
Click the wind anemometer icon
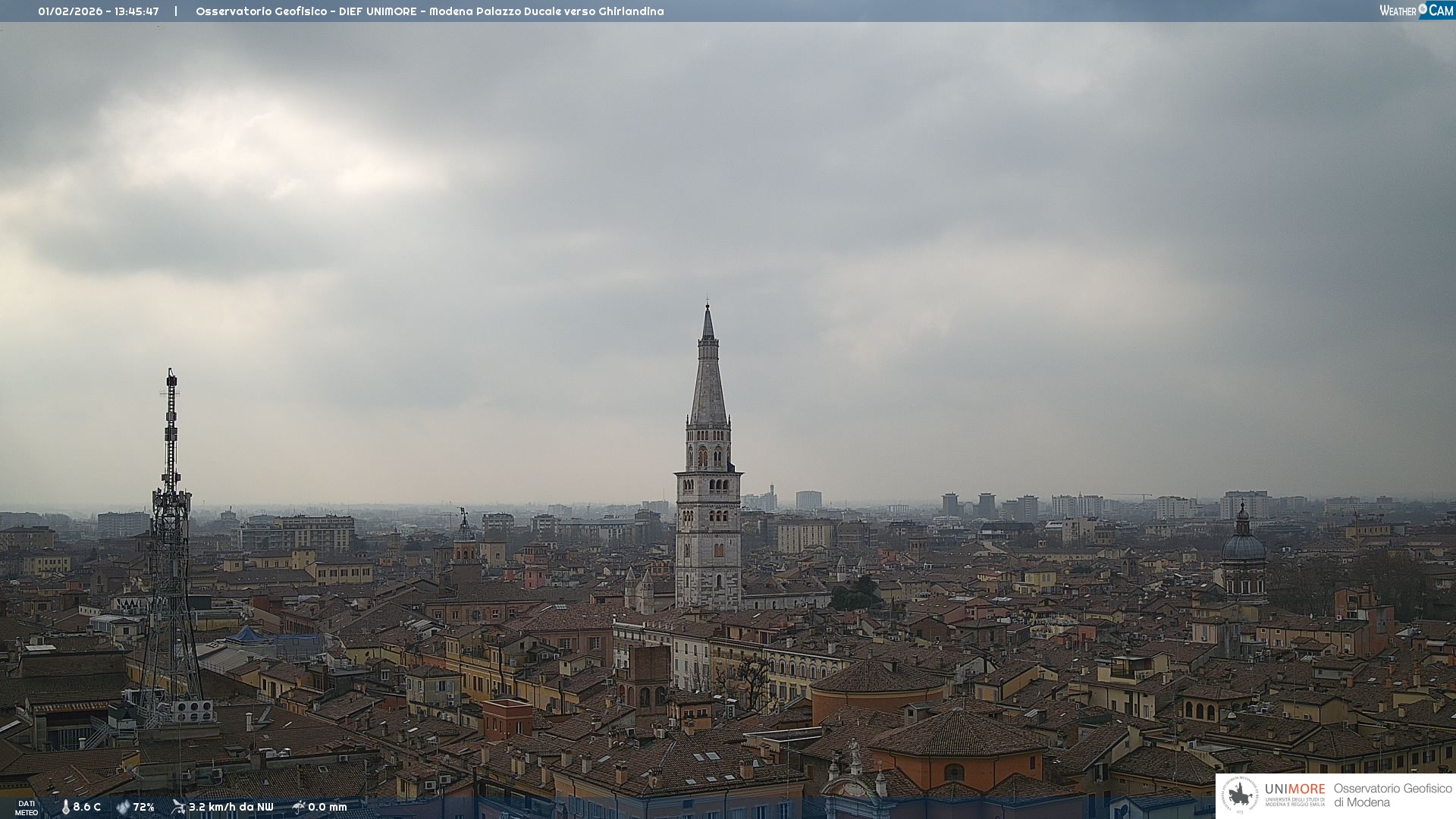click(178, 807)
